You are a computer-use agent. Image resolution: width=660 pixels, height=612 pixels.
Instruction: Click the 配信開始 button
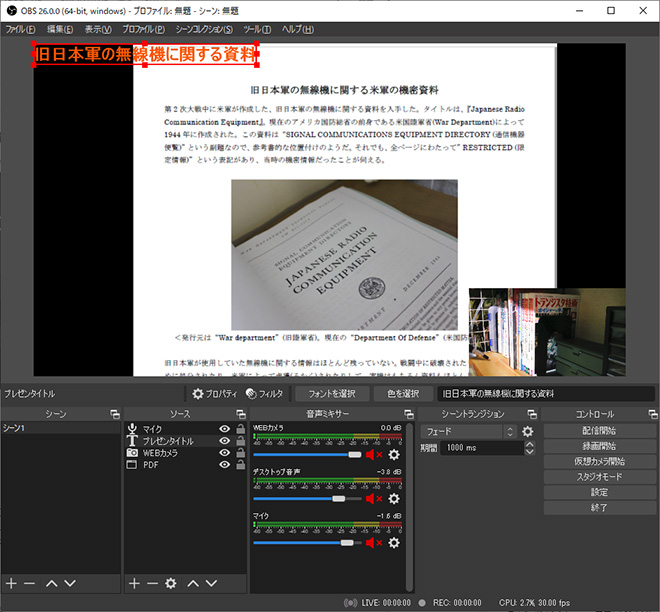pyautogui.click(x=599, y=431)
